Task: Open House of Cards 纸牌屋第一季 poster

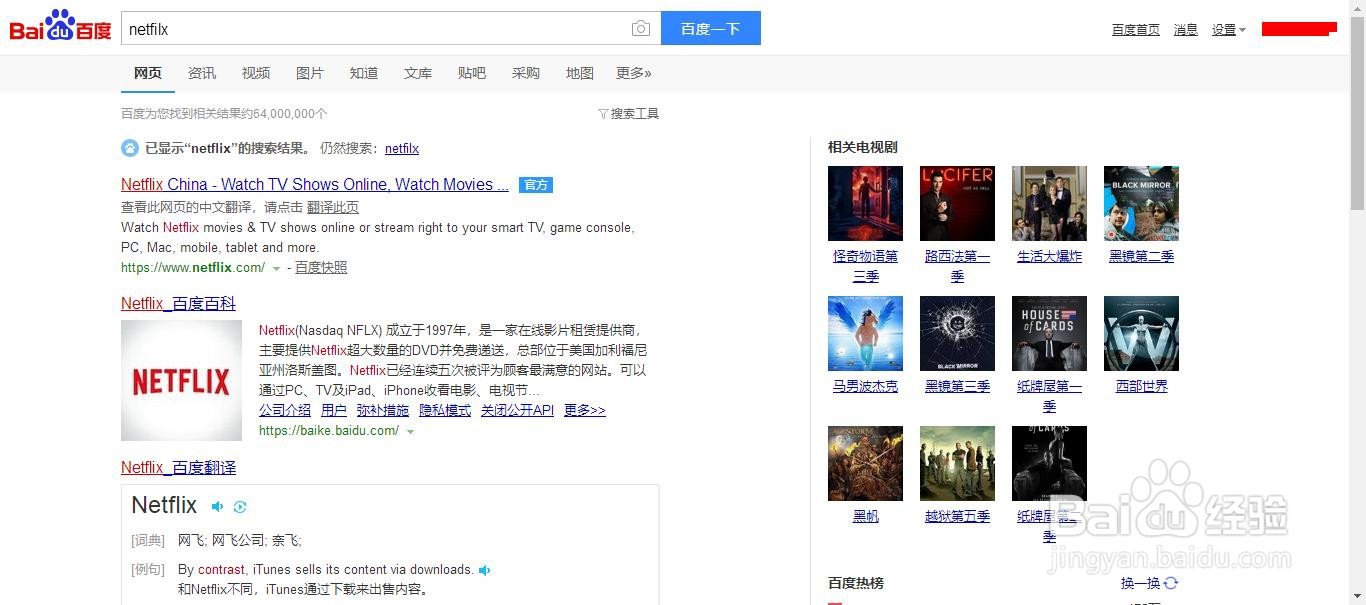Action: tap(1049, 333)
